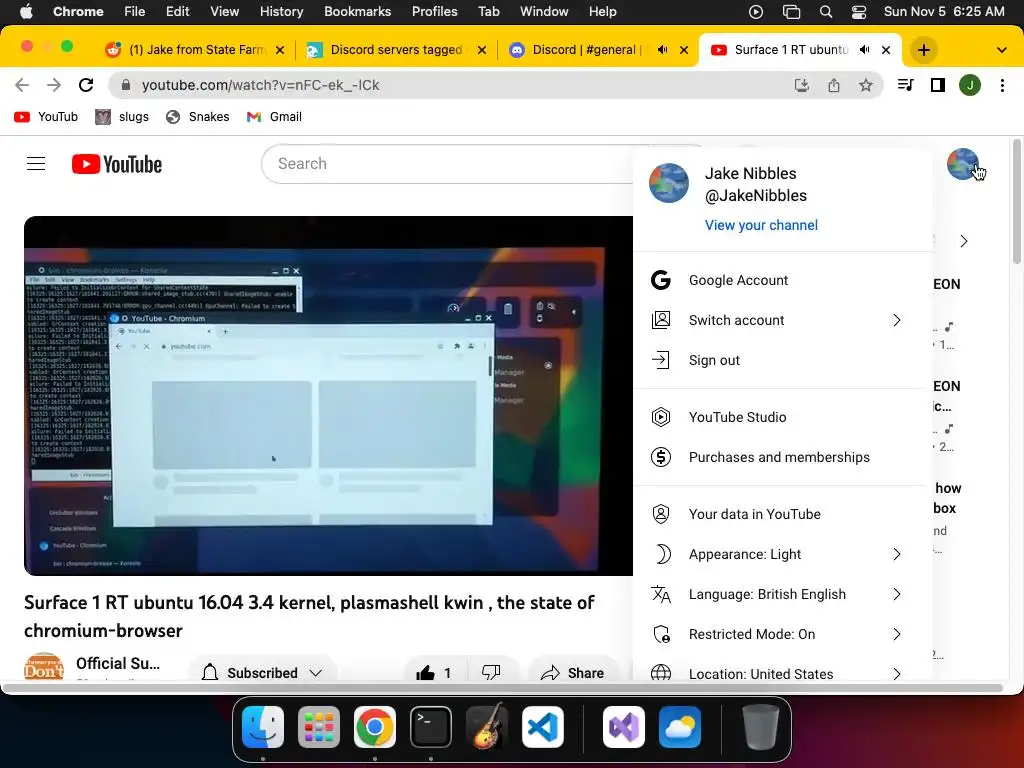Expand the Restricted Mode: On submenu

897,634
